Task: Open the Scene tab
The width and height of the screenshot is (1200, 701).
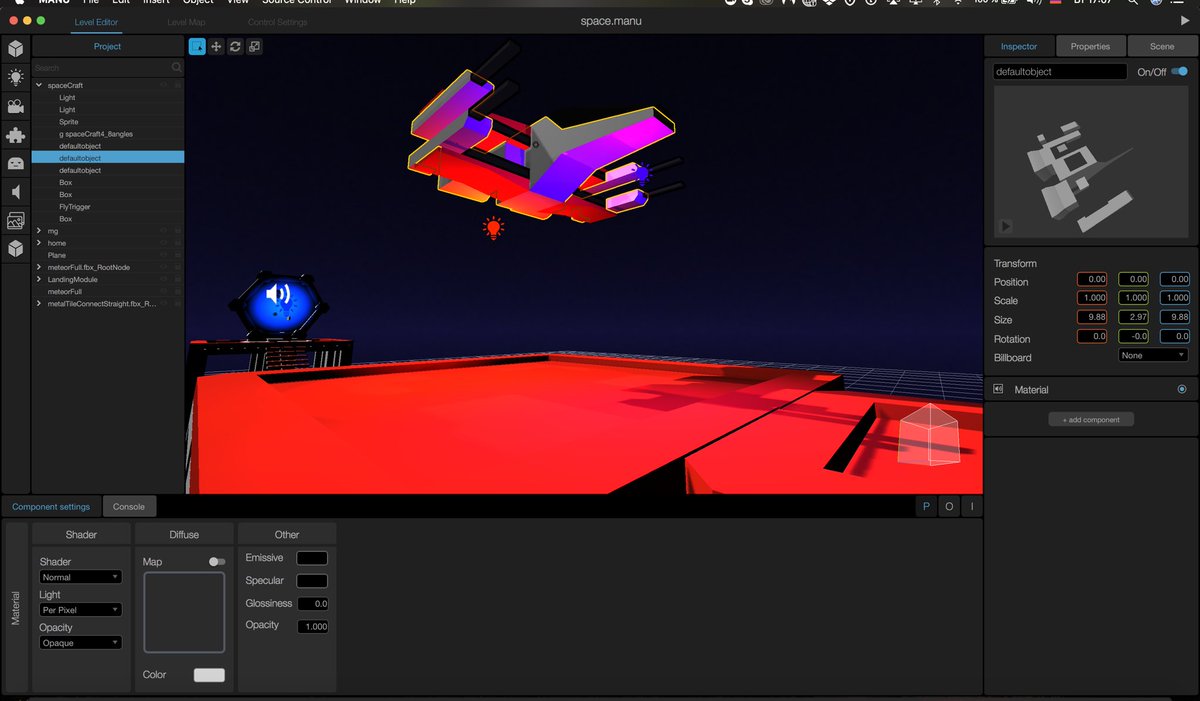Action: tap(1162, 46)
